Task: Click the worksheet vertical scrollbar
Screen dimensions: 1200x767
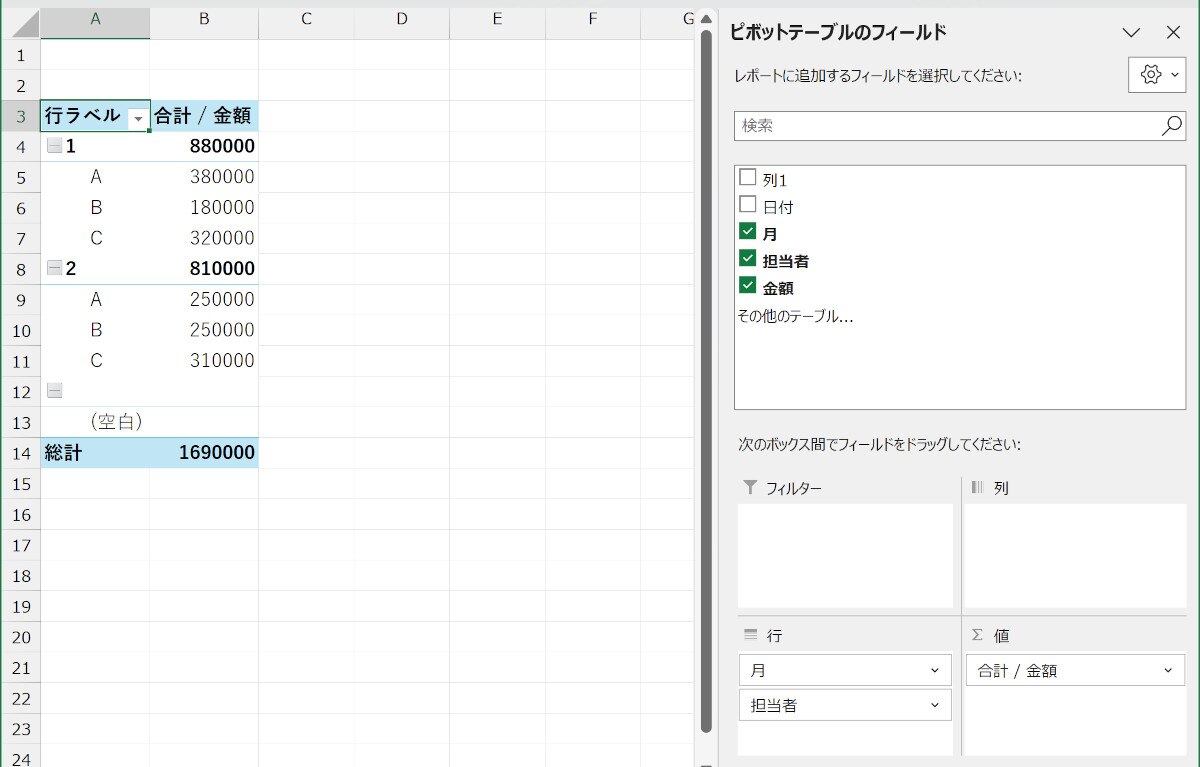Action: tap(707, 380)
